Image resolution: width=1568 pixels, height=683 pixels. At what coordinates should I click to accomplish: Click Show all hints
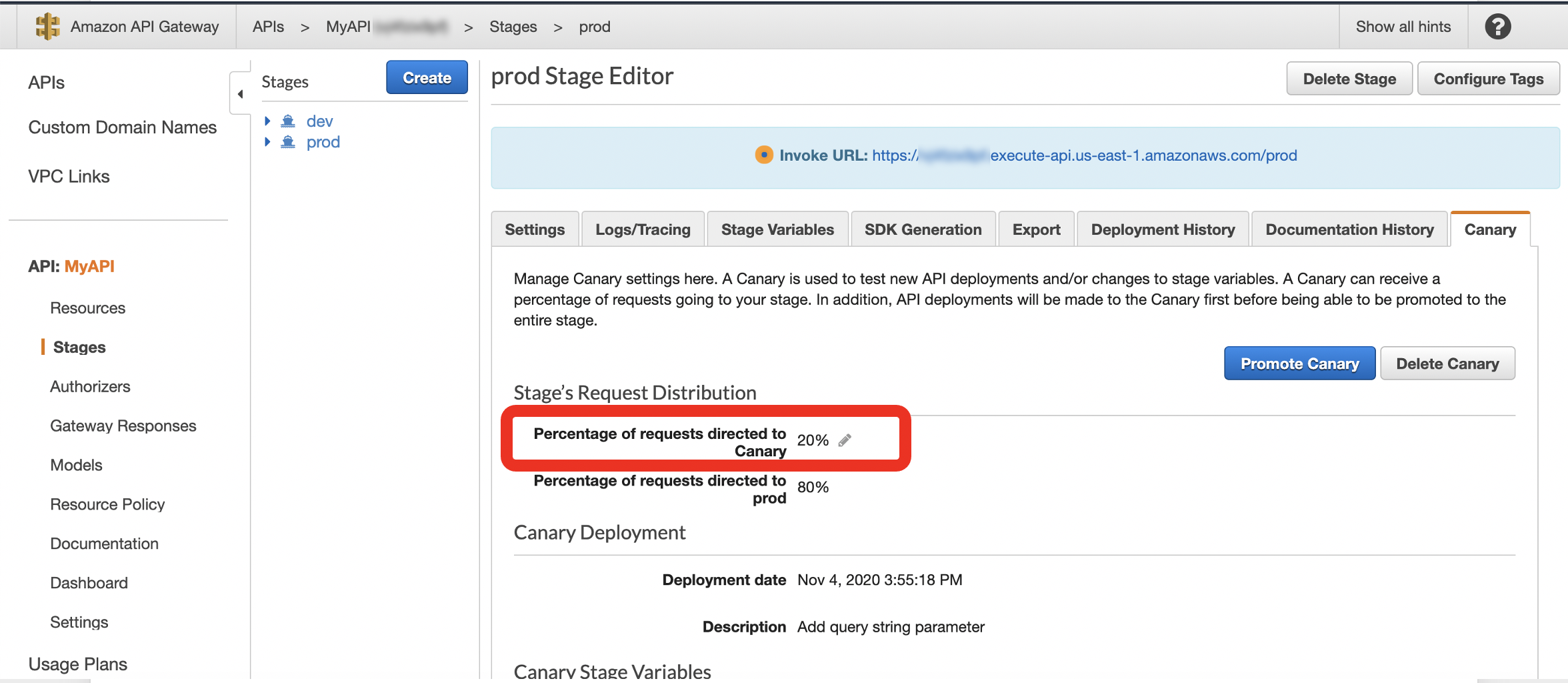[1403, 27]
